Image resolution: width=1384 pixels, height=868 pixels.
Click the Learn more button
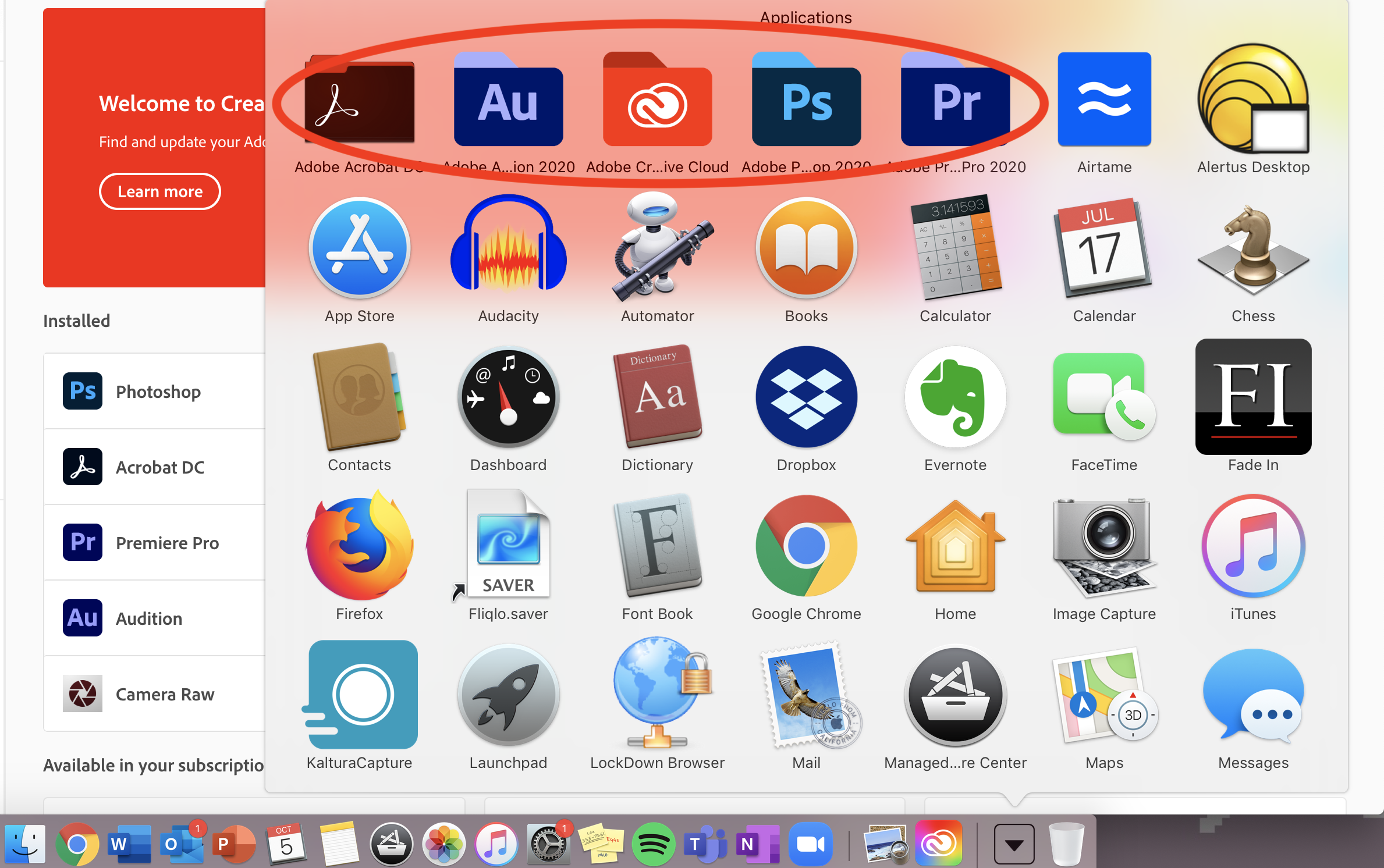[160, 191]
